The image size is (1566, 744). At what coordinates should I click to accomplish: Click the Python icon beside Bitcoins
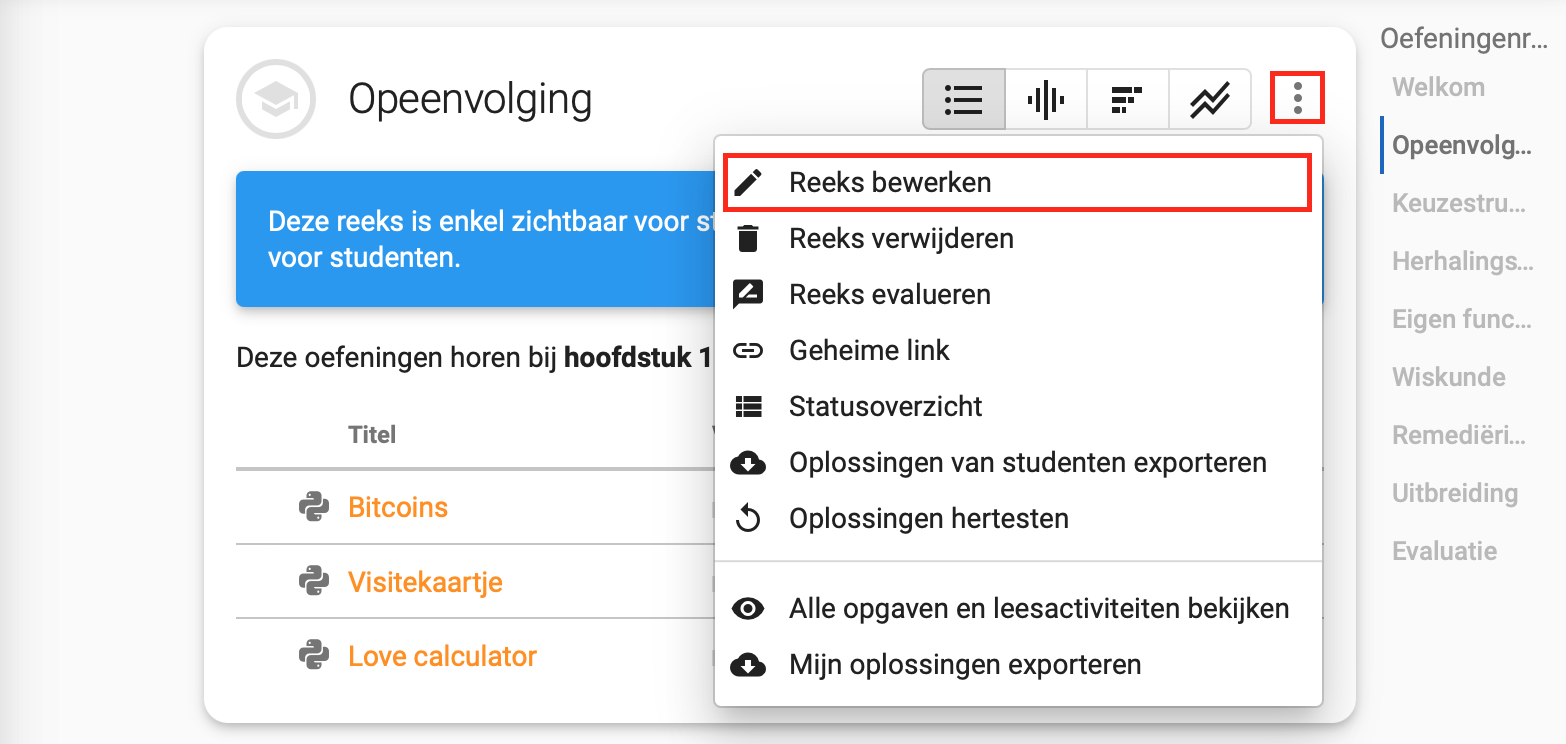pyautogui.click(x=314, y=507)
